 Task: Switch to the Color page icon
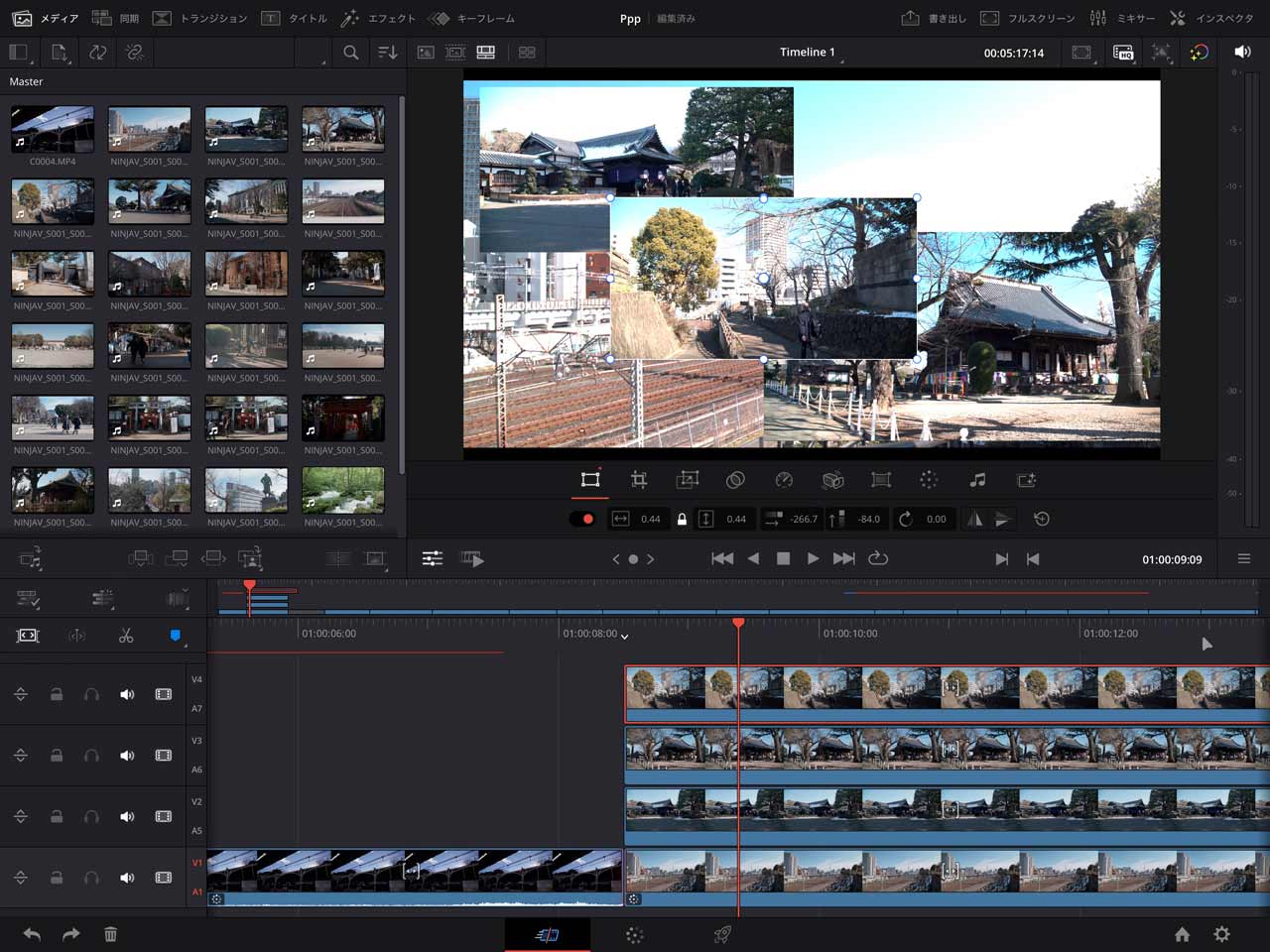[x=635, y=935]
